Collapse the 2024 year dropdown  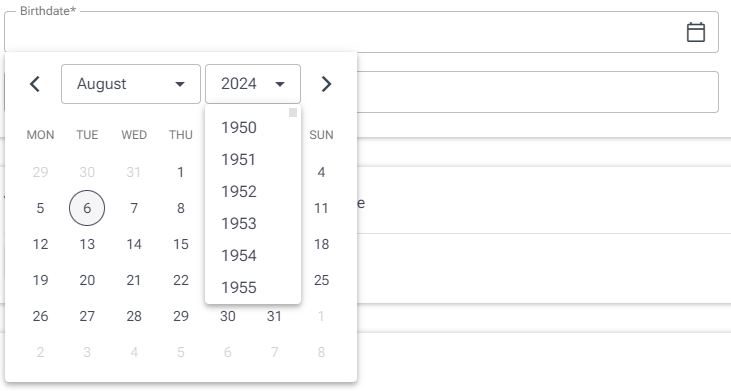click(x=253, y=84)
